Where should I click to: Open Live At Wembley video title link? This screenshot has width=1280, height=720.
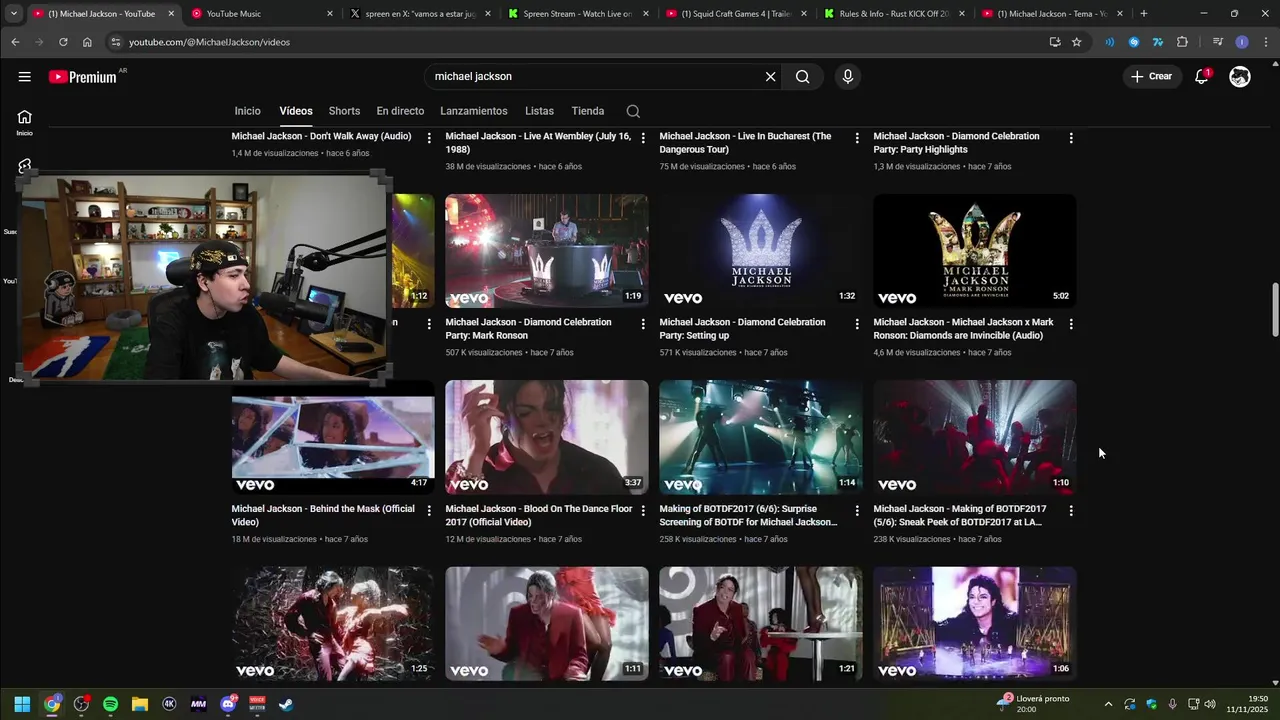(x=538, y=143)
